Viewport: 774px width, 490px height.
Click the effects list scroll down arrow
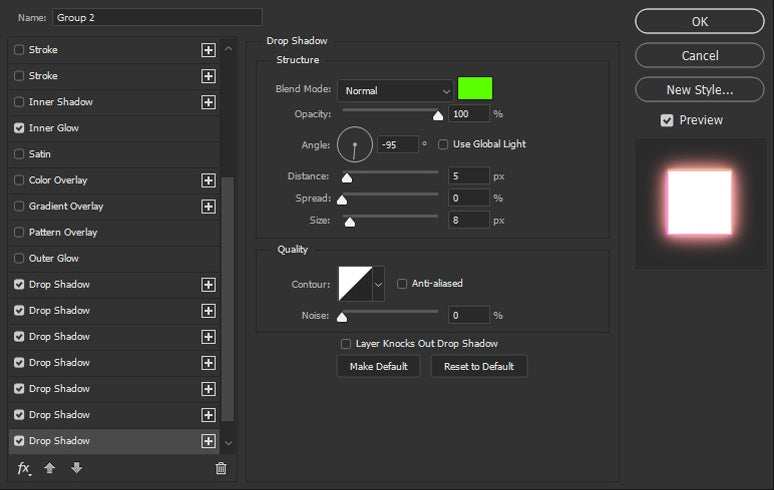point(228,443)
